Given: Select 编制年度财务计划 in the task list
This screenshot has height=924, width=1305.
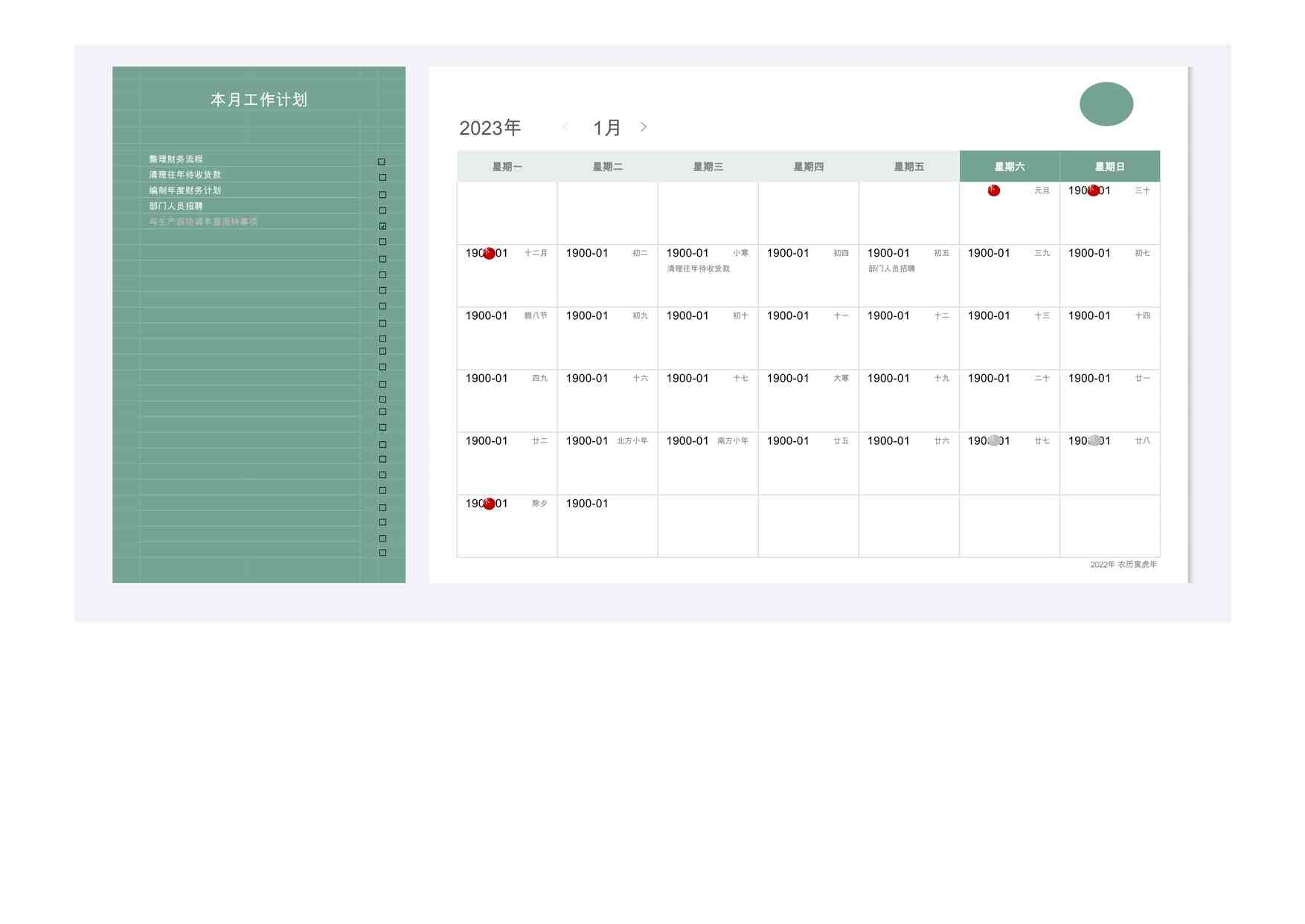Looking at the screenshot, I should click(185, 190).
